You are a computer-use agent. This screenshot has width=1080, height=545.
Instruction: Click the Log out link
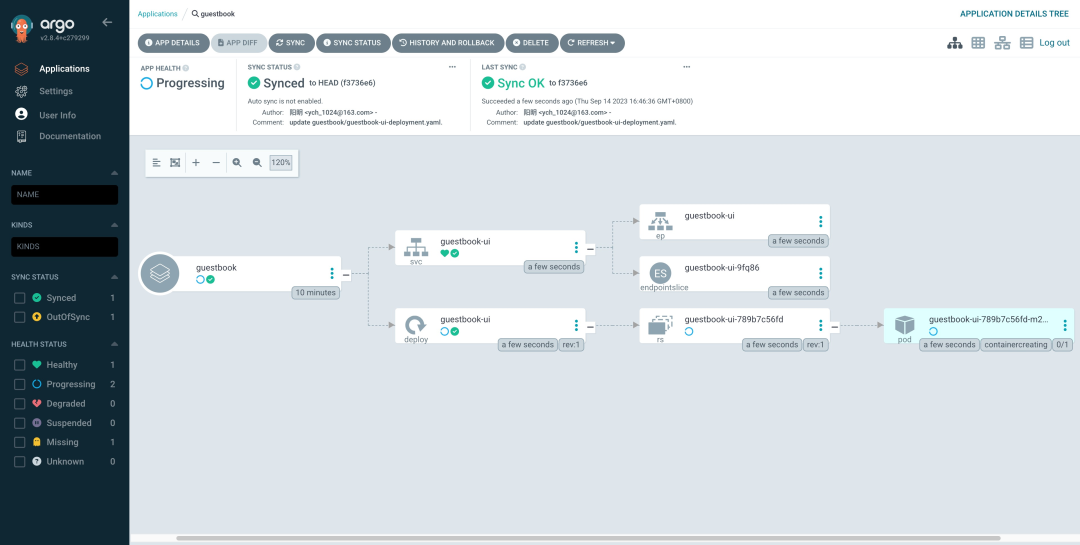[1055, 43]
